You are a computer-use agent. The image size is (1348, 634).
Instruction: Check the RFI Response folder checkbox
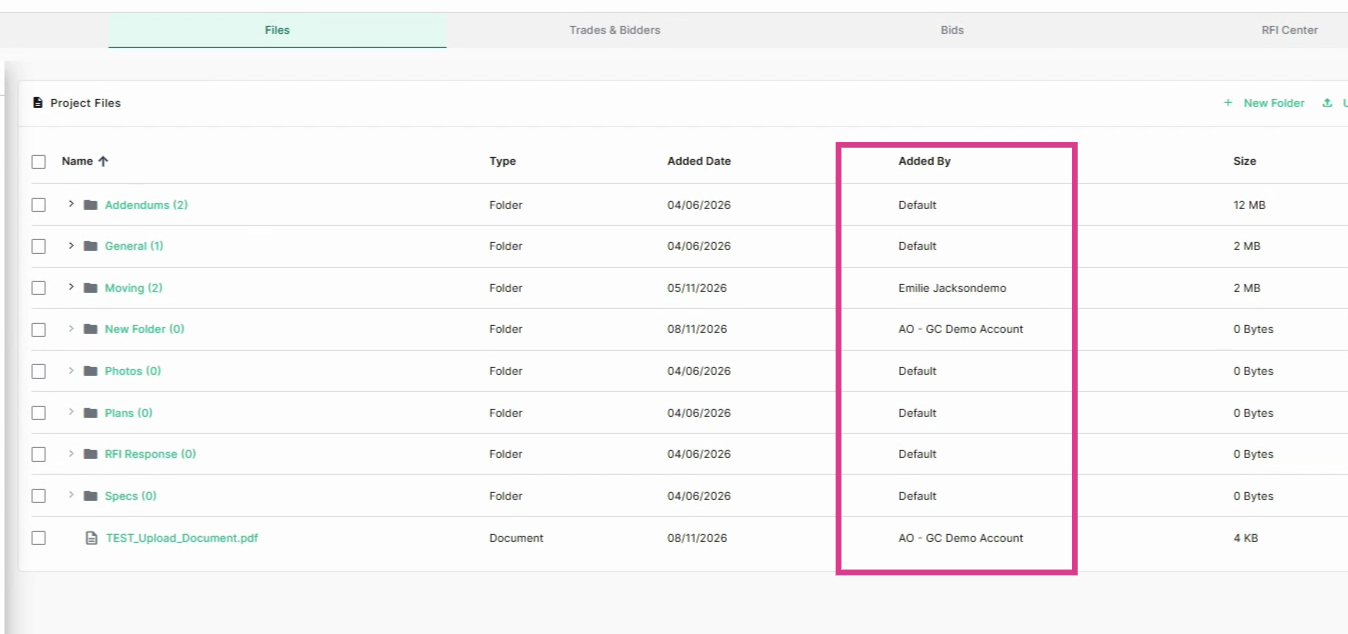click(x=38, y=454)
